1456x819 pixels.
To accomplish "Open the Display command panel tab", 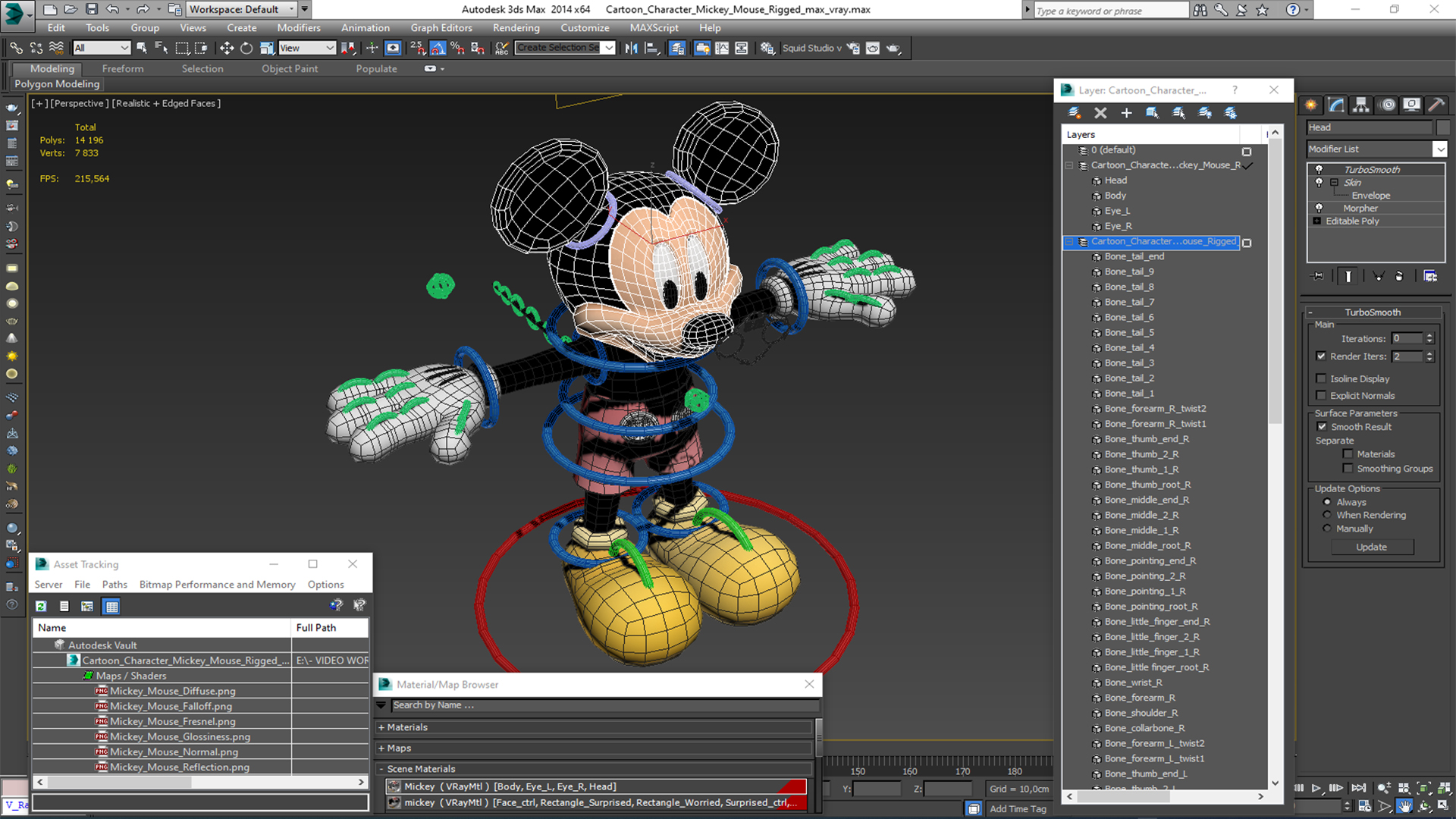I will point(1411,105).
